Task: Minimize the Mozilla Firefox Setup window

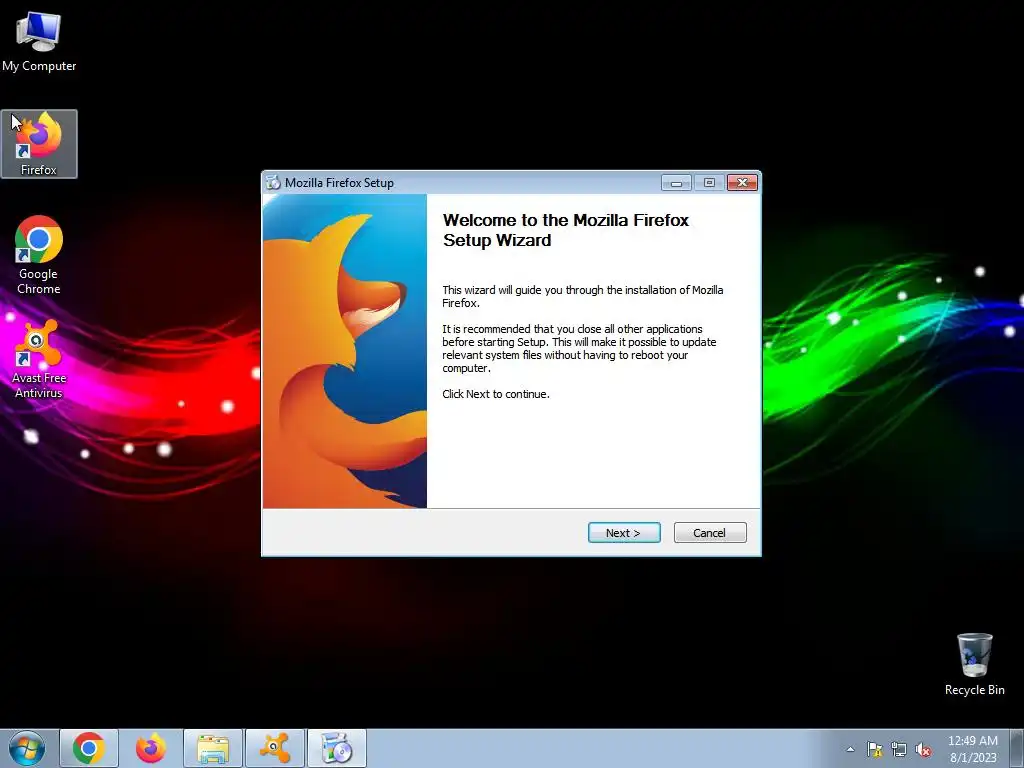Action: coord(676,183)
